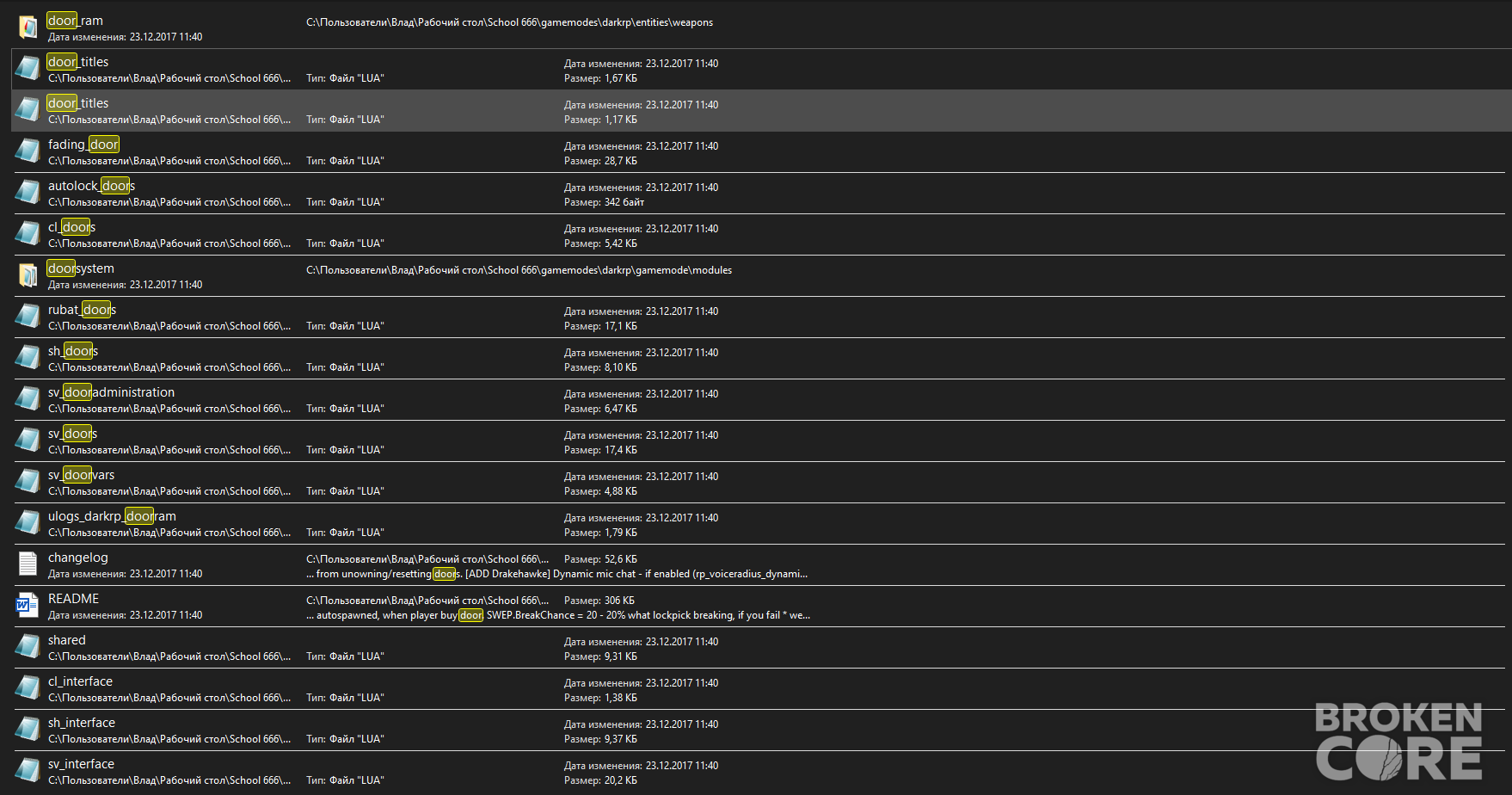This screenshot has width=1512, height=795.
Task: Select the cl_doors file name
Action: (71, 227)
